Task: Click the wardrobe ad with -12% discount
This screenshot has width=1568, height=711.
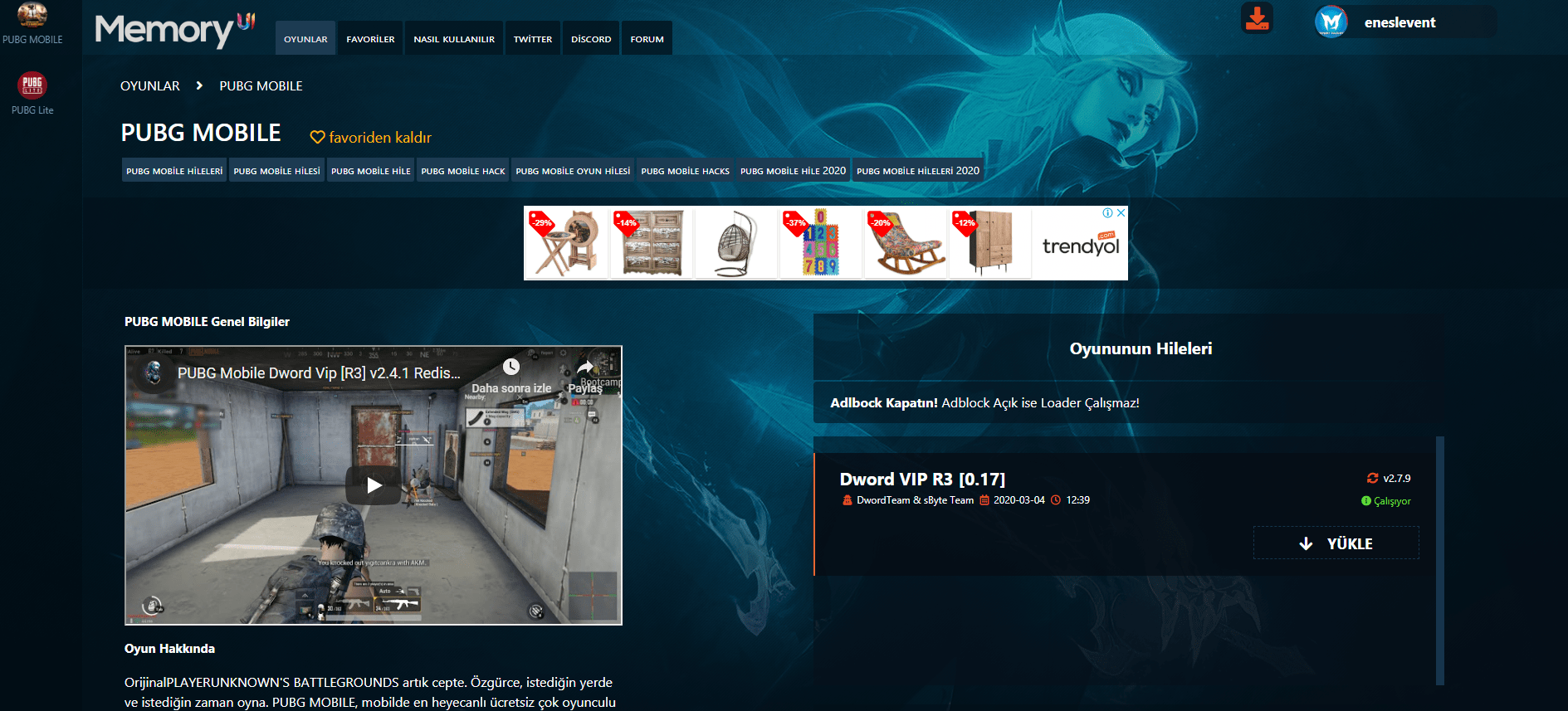Action: (x=990, y=243)
